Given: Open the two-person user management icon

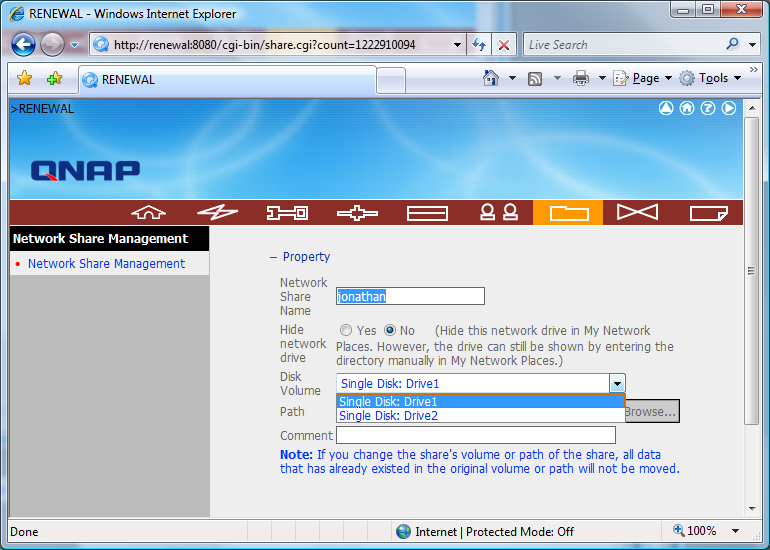Looking at the screenshot, I should point(498,212).
